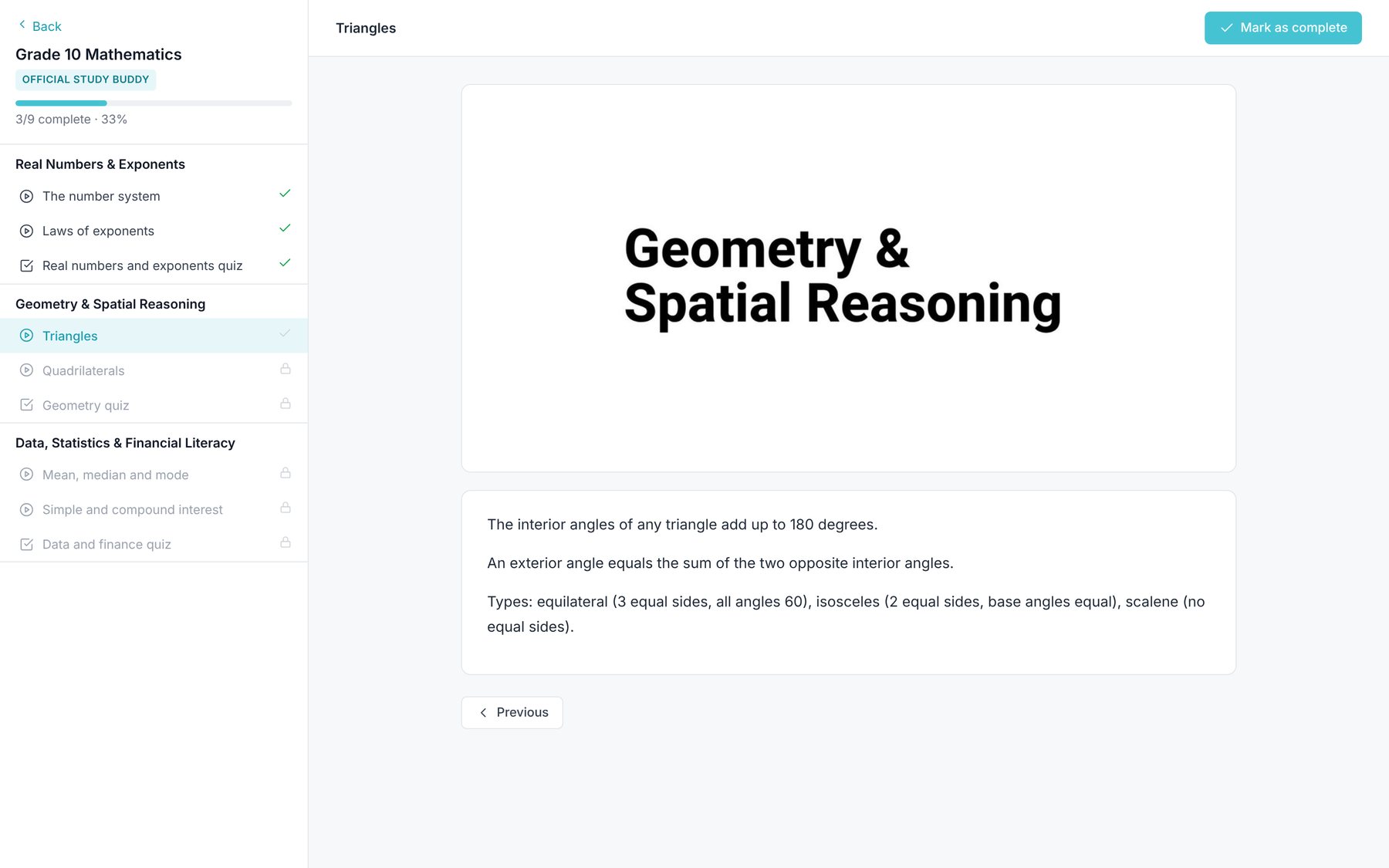Click the lock icon on the Quadrilaterals row
Image resolution: width=1389 pixels, height=868 pixels.
(x=286, y=369)
